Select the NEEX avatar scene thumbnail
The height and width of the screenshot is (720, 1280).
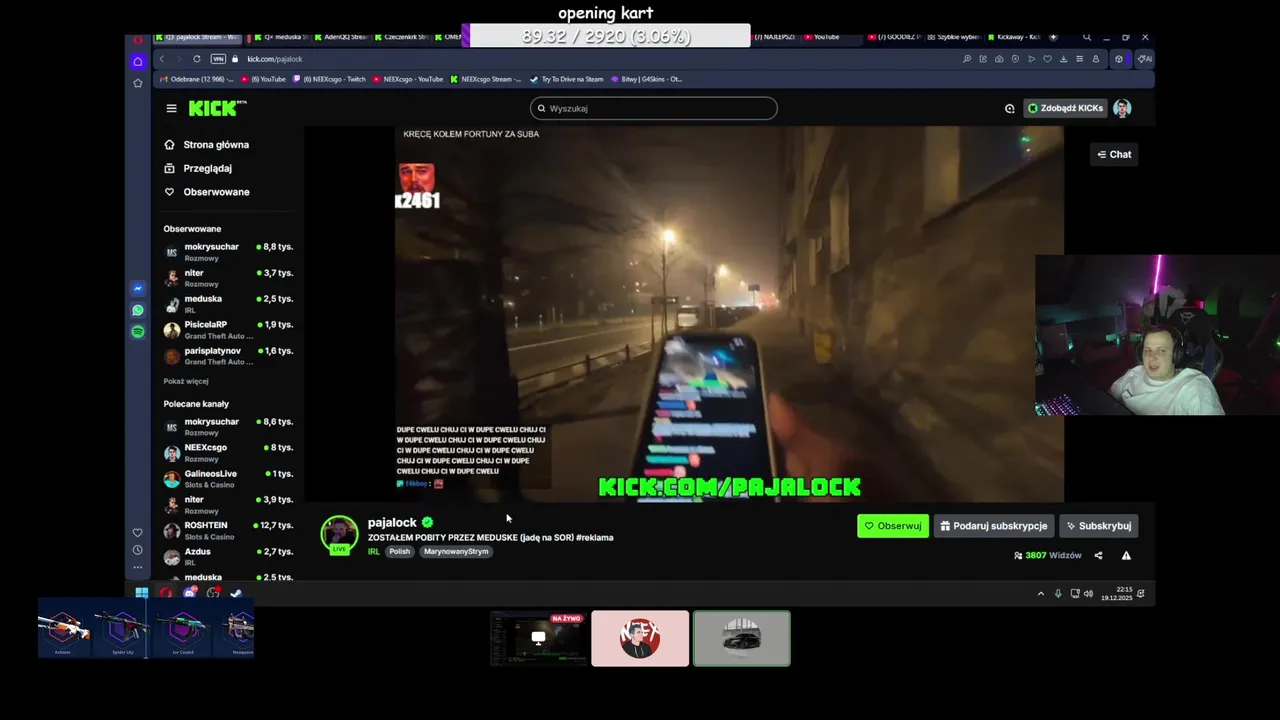[640, 638]
